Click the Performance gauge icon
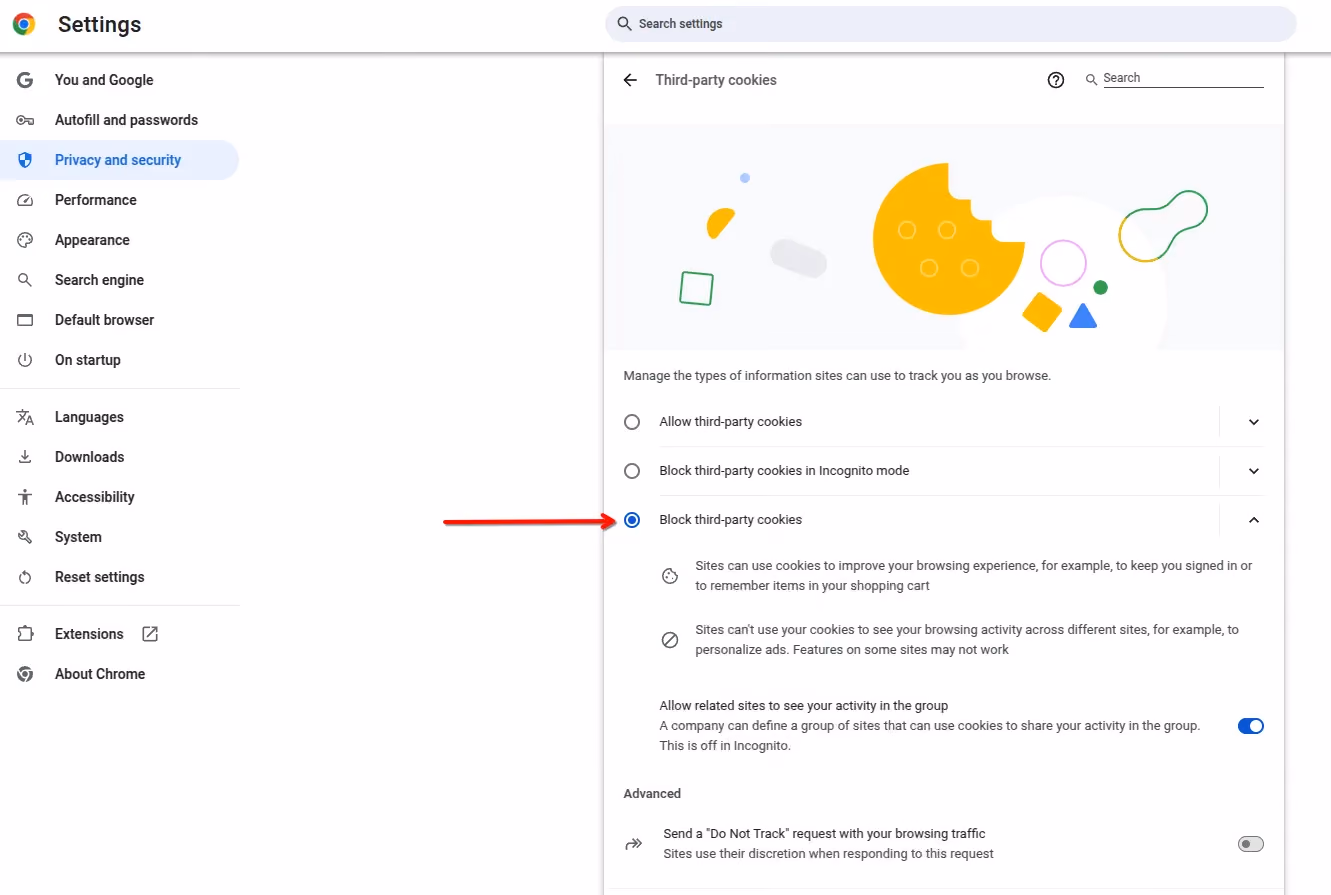The height and width of the screenshot is (895, 1331). (x=25, y=200)
